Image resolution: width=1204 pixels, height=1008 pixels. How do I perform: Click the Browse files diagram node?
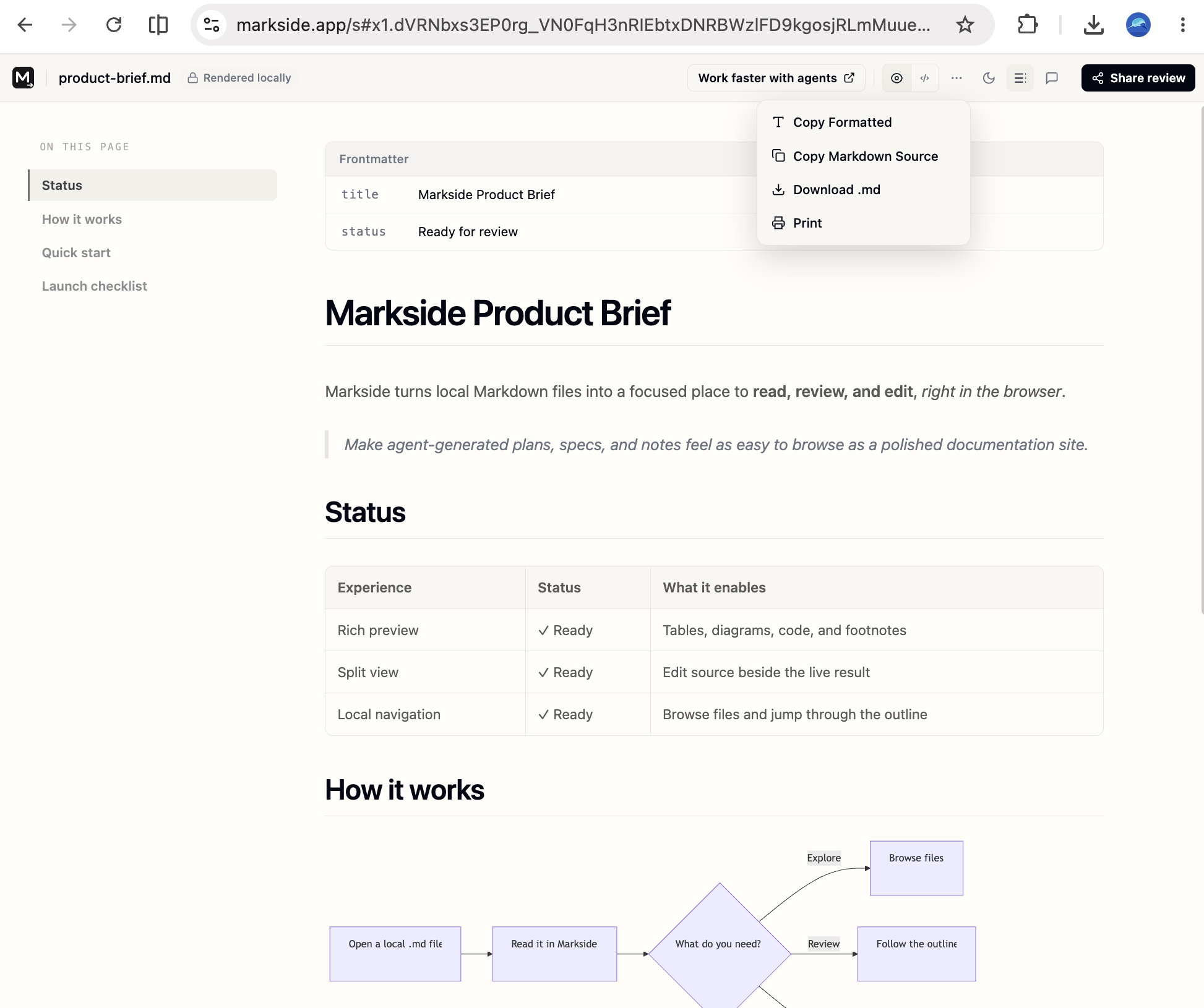[916, 868]
